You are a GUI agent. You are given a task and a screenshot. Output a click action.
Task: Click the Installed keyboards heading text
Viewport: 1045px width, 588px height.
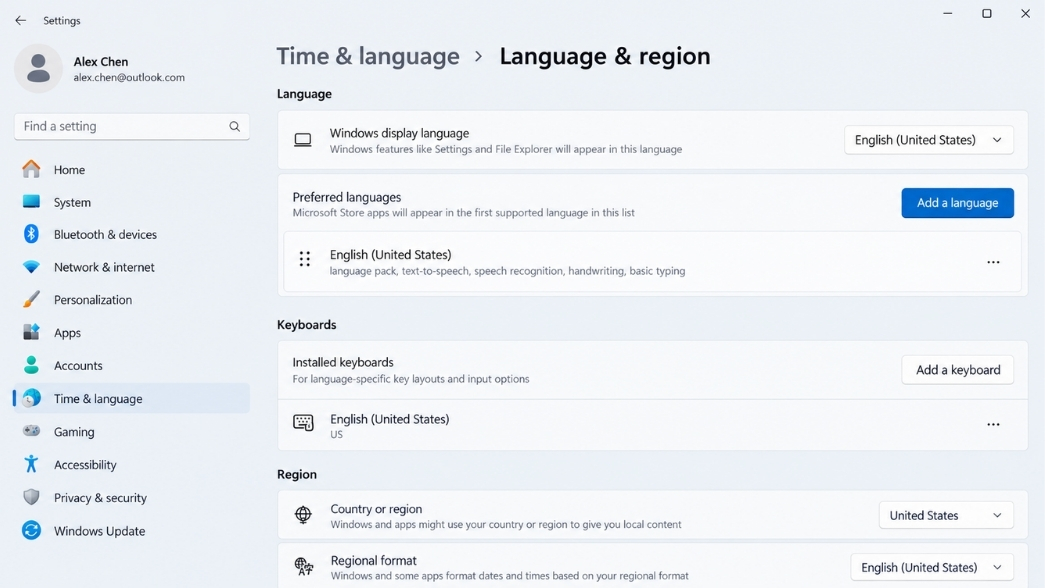point(343,362)
